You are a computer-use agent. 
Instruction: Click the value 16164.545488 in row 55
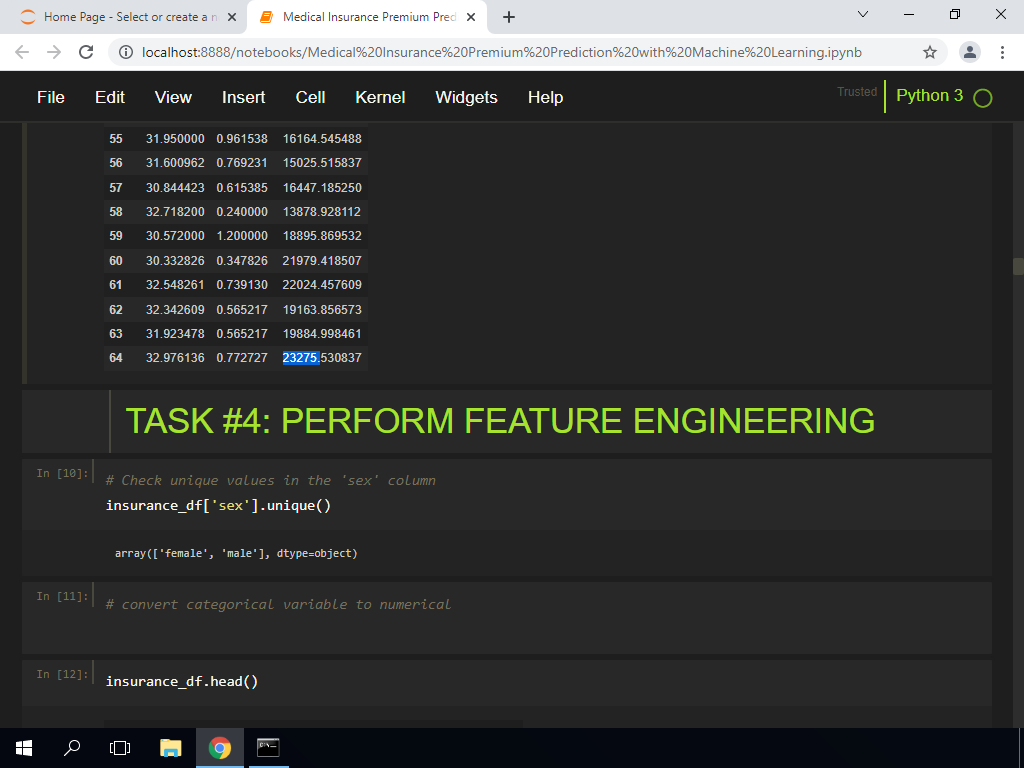coord(322,138)
